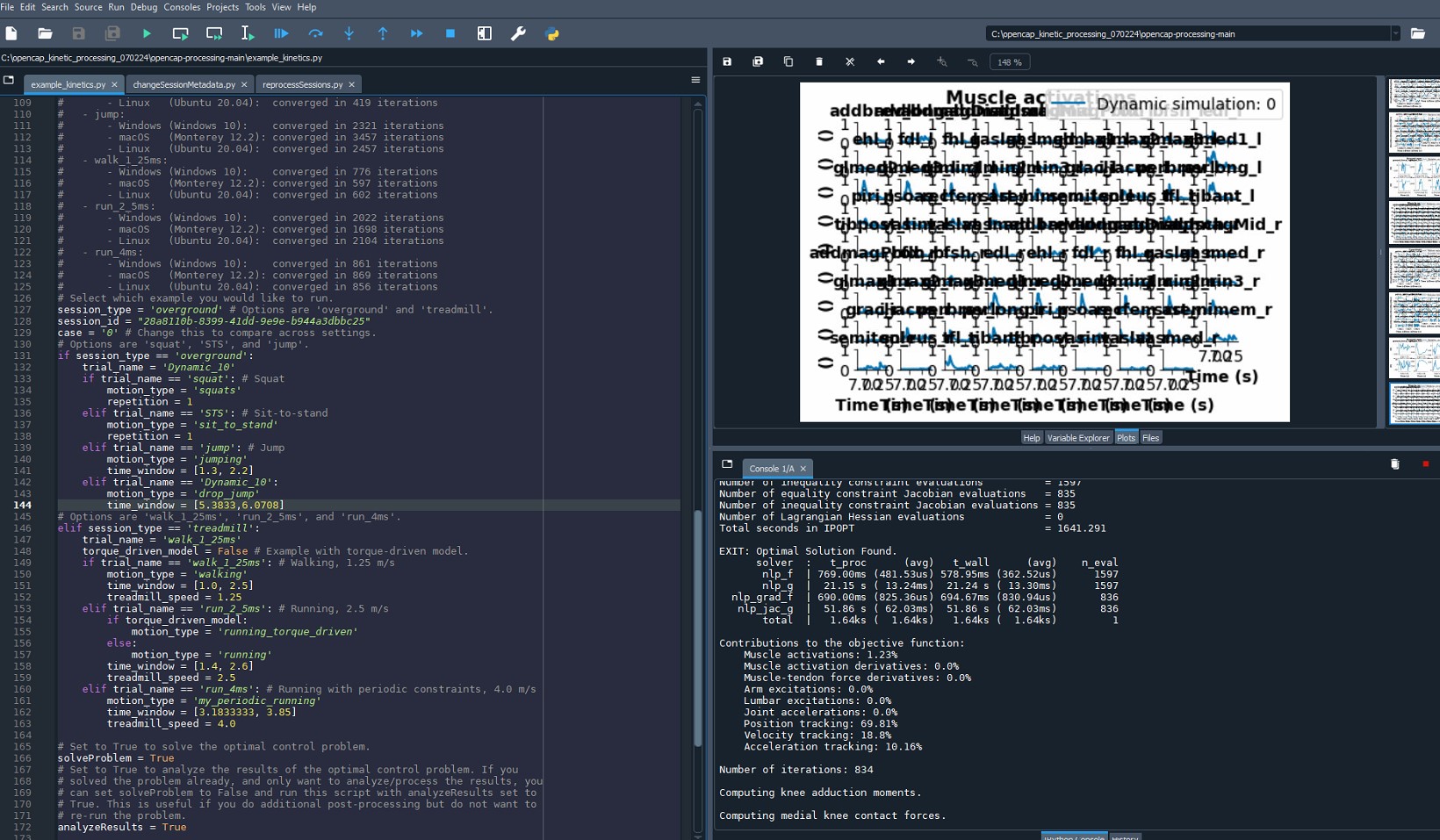The image size is (1440, 840).
Task: Switch to Help pane tab
Action: (1031, 437)
